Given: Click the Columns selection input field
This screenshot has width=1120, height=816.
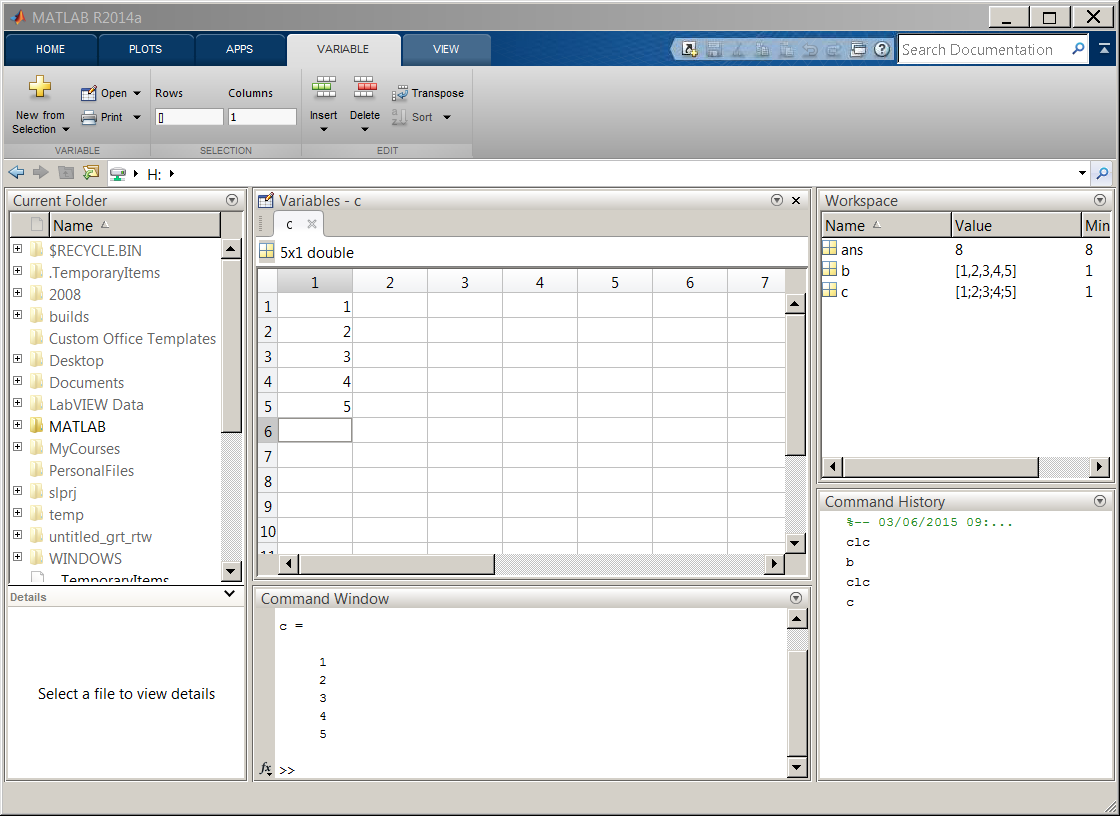Looking at the screenshot, I should coord(262,117).
